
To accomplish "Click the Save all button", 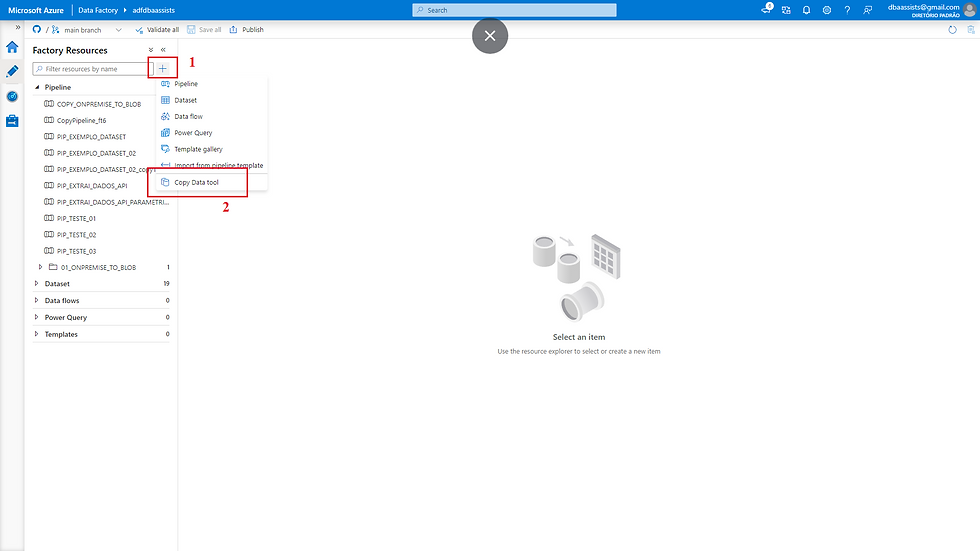I will pyautogui.click(x=204, y=29).
